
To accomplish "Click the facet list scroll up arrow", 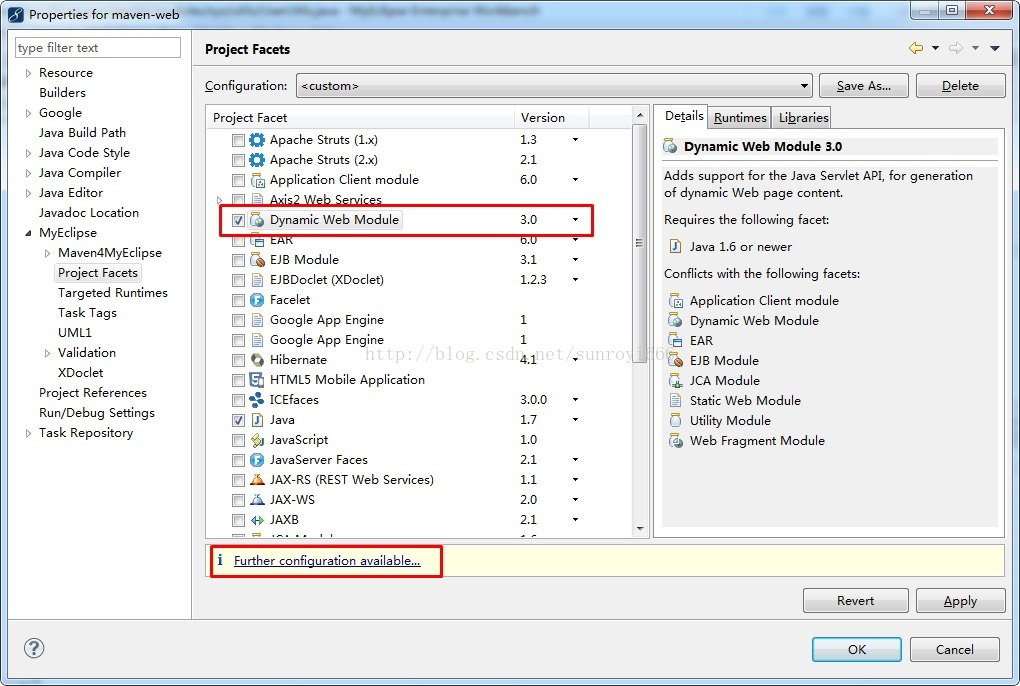I will pos(640,115).
